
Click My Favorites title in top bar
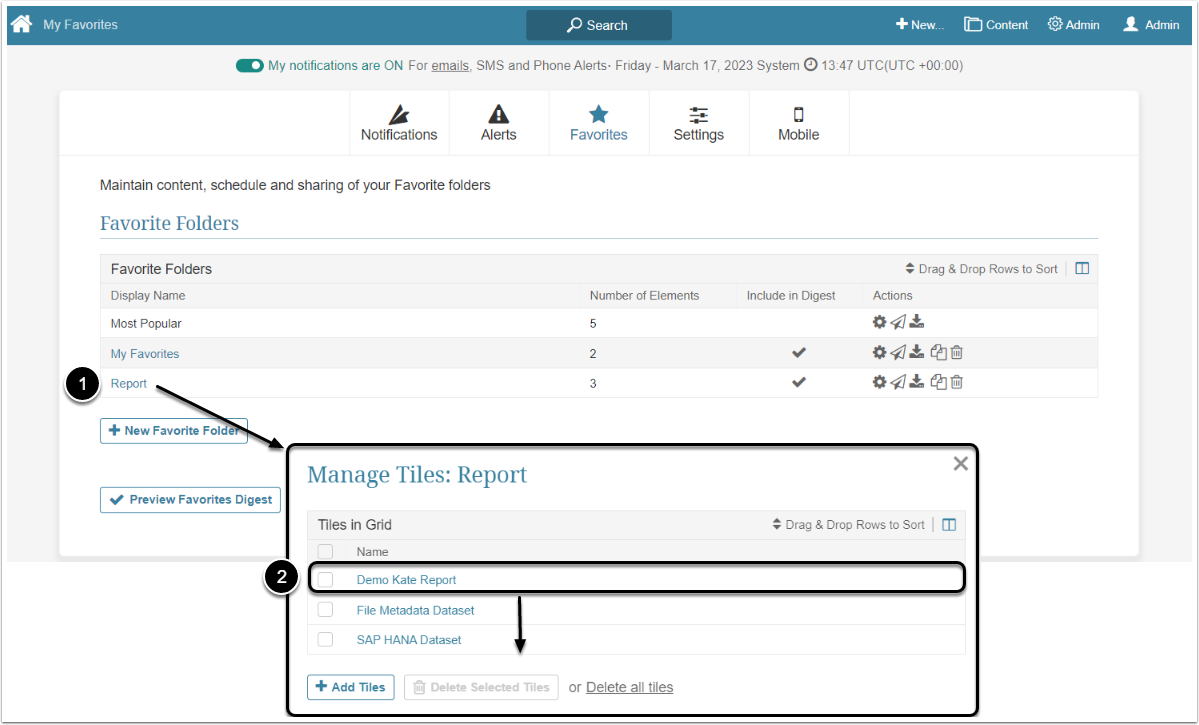pos(80,24)
